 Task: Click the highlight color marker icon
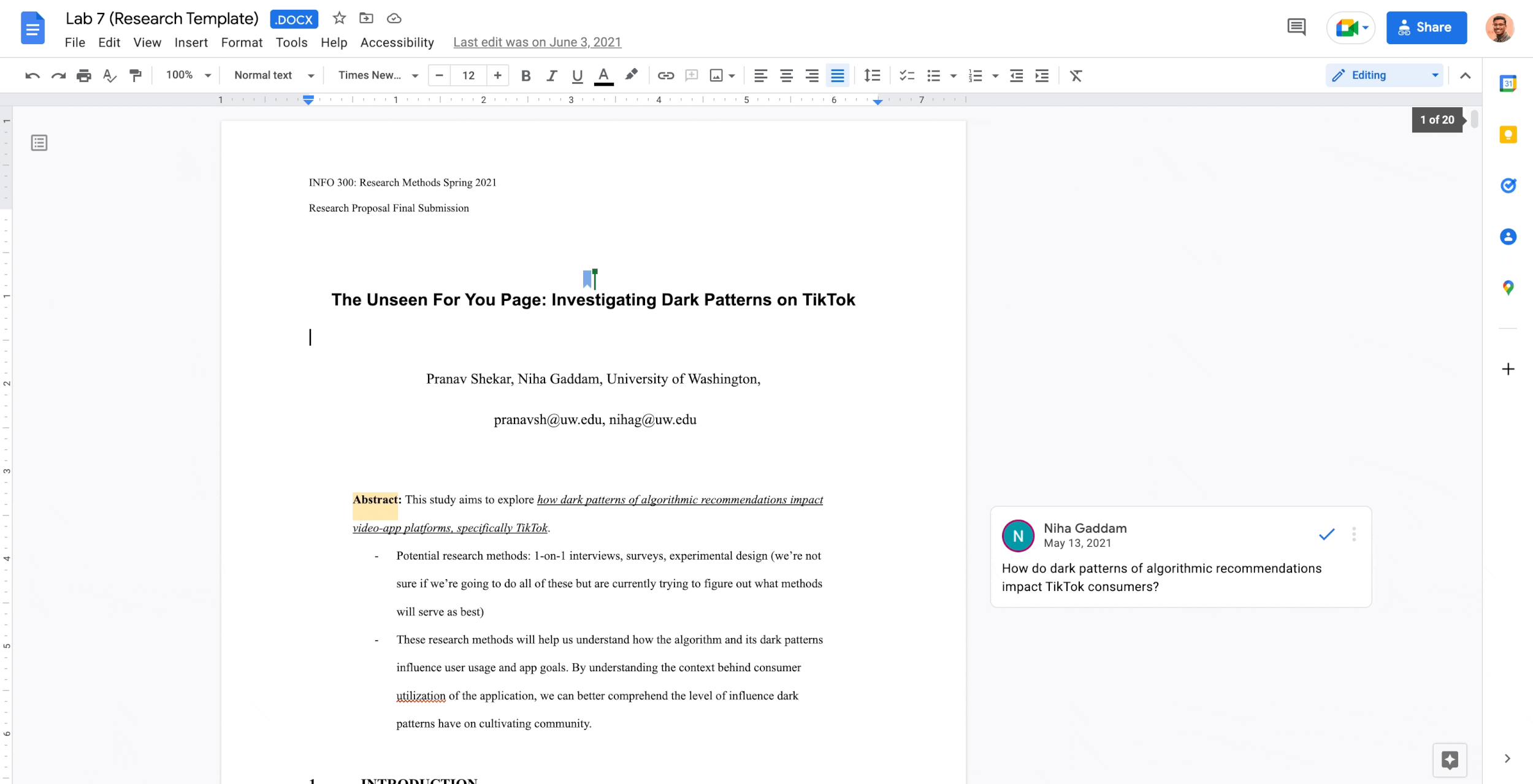[x=631, y=75]
